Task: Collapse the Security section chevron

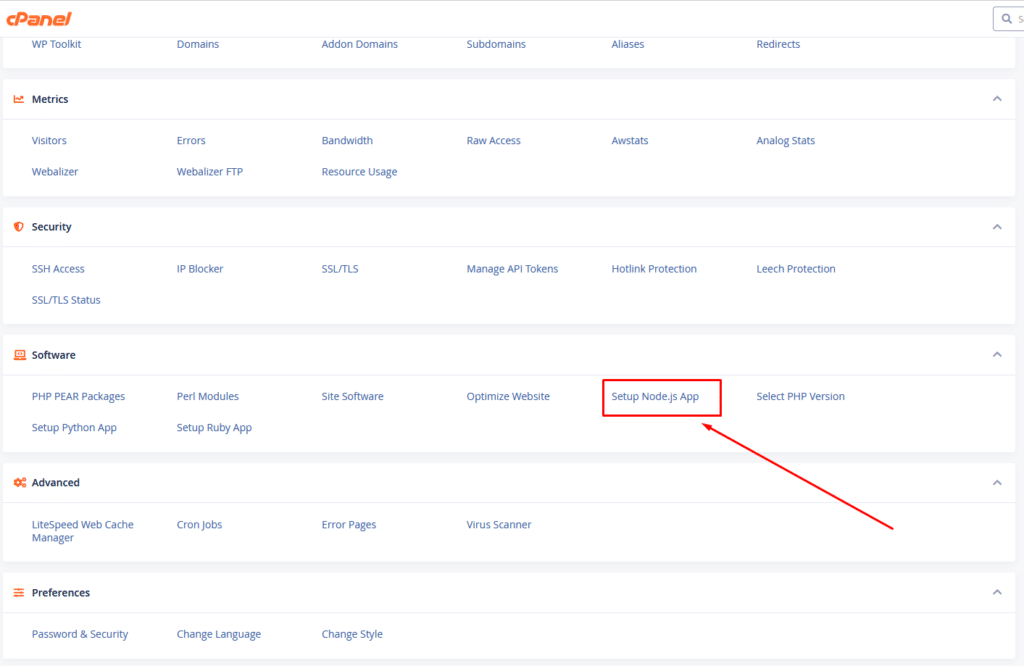Action: click(x=996, y=227)
